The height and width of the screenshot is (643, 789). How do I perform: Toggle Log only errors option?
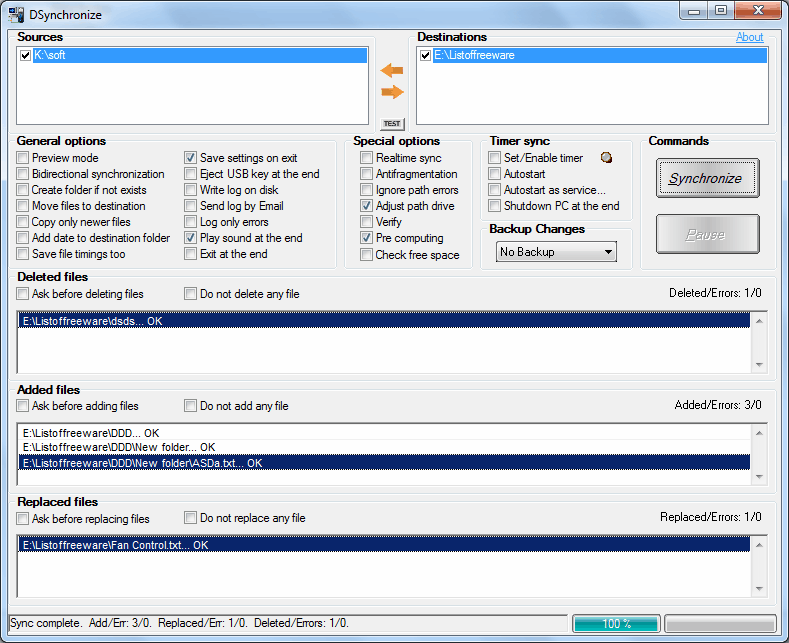pyautogui.click(x=190, y=222)
